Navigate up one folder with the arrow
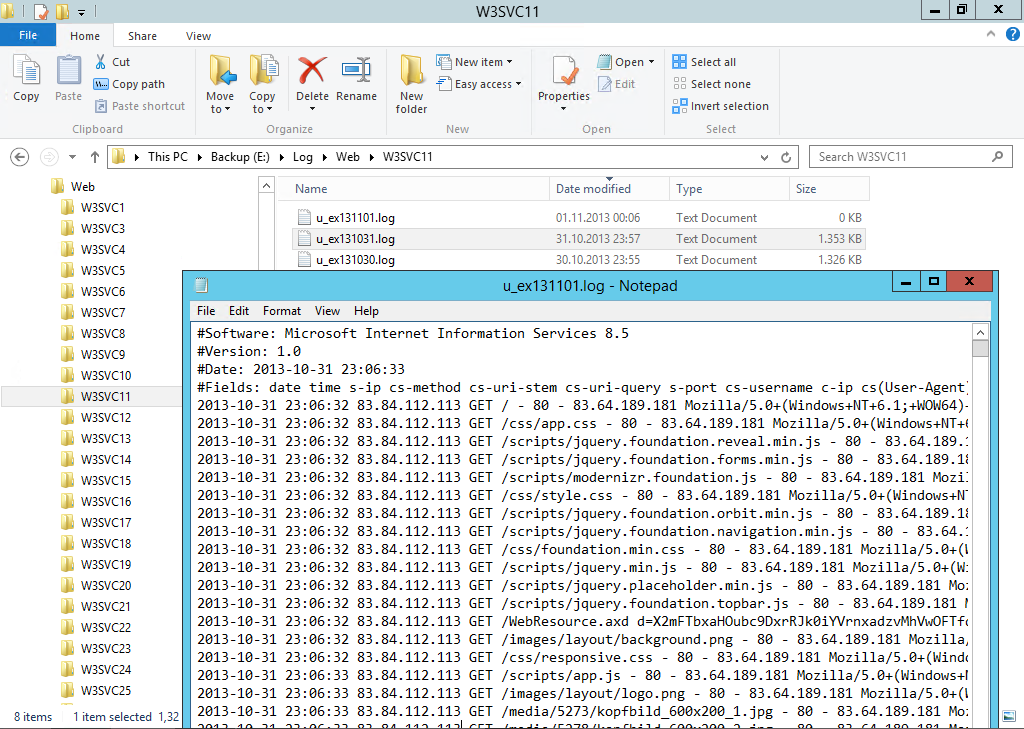 96,157
